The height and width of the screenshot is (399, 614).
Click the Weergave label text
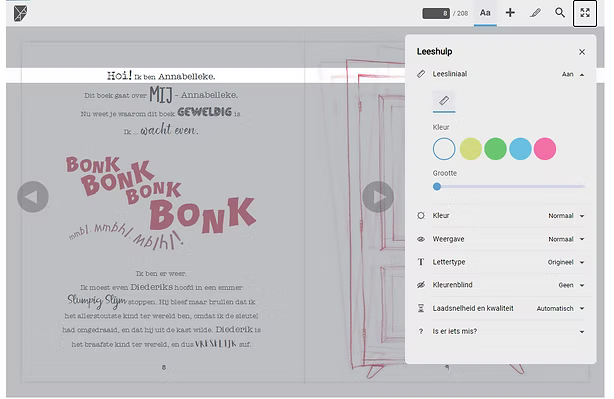tap(448, 239)
